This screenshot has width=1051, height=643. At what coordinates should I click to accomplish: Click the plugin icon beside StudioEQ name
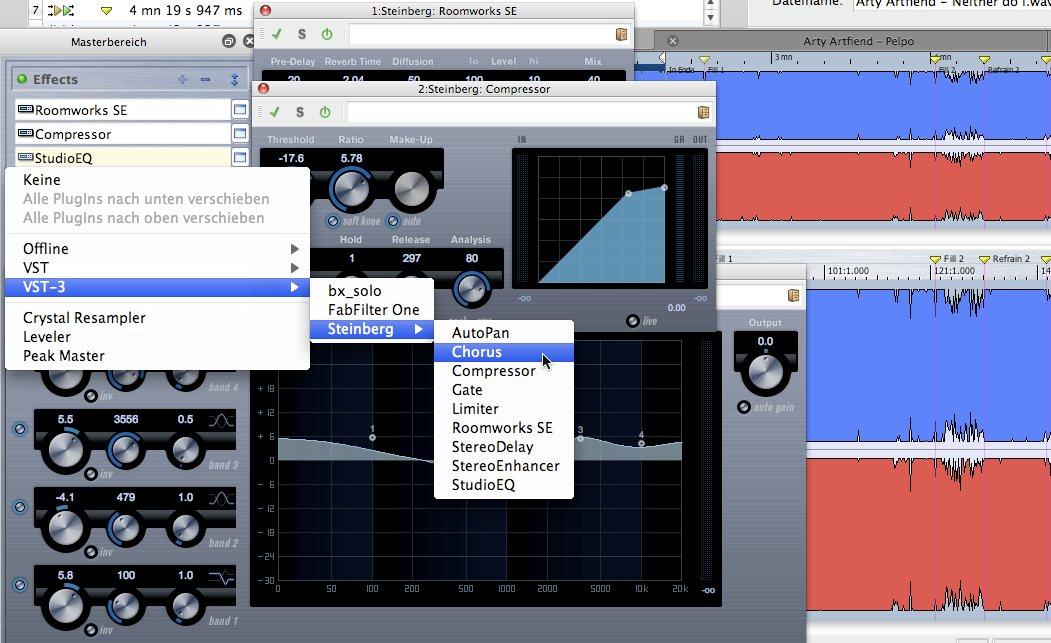coord(25,157)
